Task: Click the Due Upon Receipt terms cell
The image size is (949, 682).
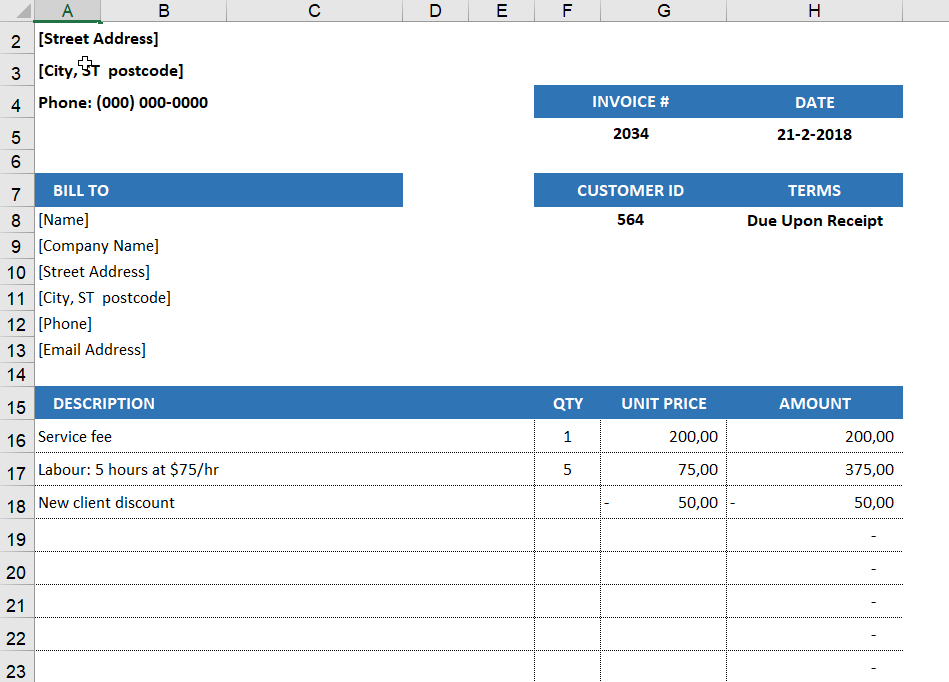Action: (814, 221)
